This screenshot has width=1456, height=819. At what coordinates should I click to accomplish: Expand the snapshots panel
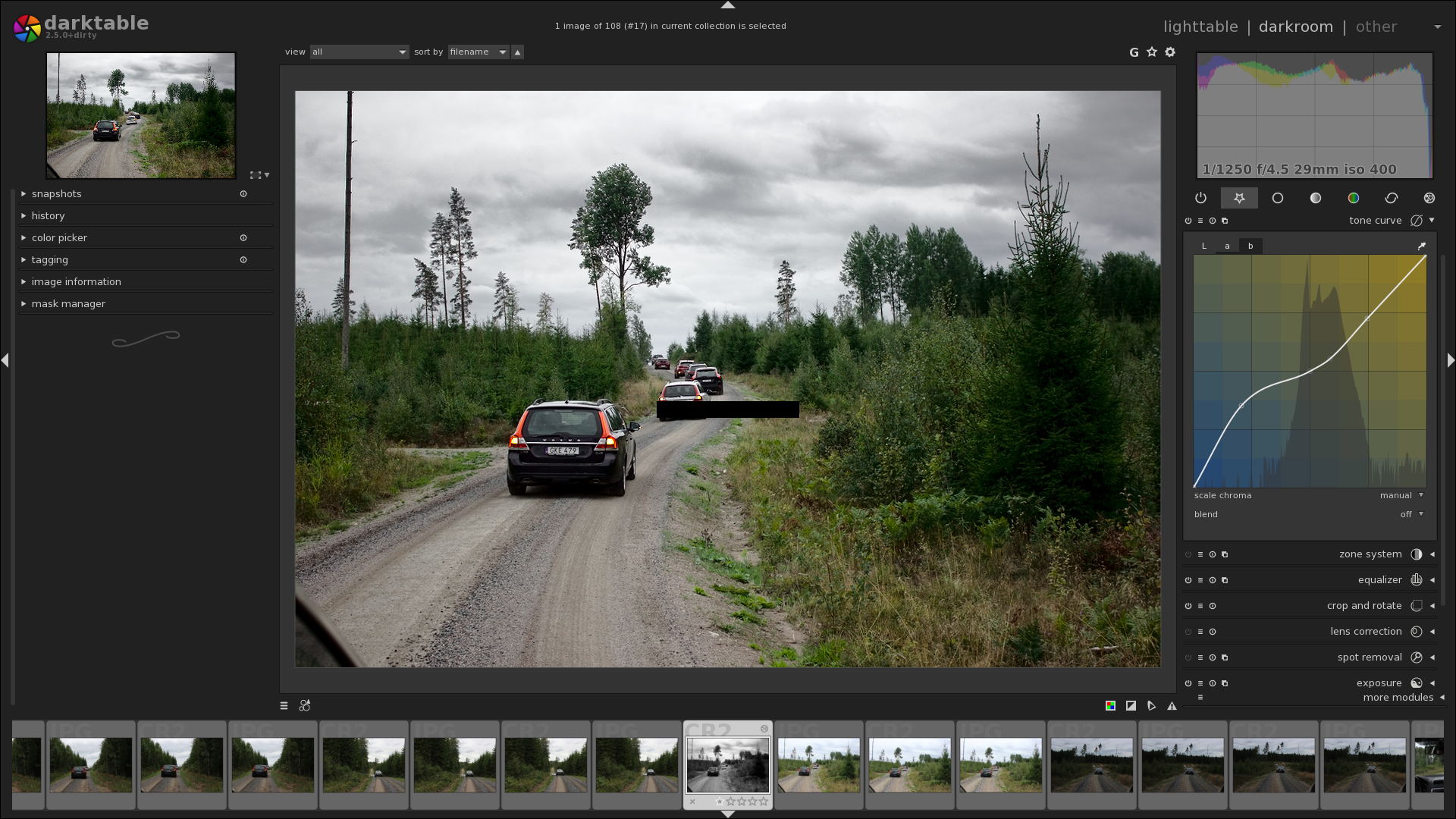[x=146, y=194]
